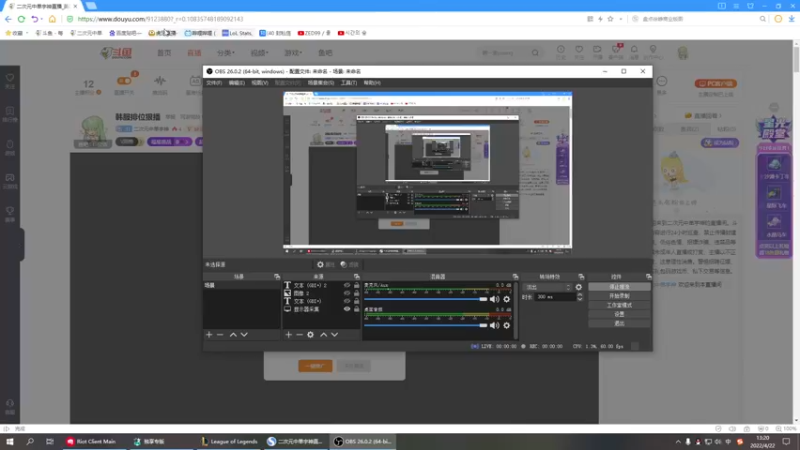
Task: Pop out the Scene Transitions dock icon
Action: (581, 277)
